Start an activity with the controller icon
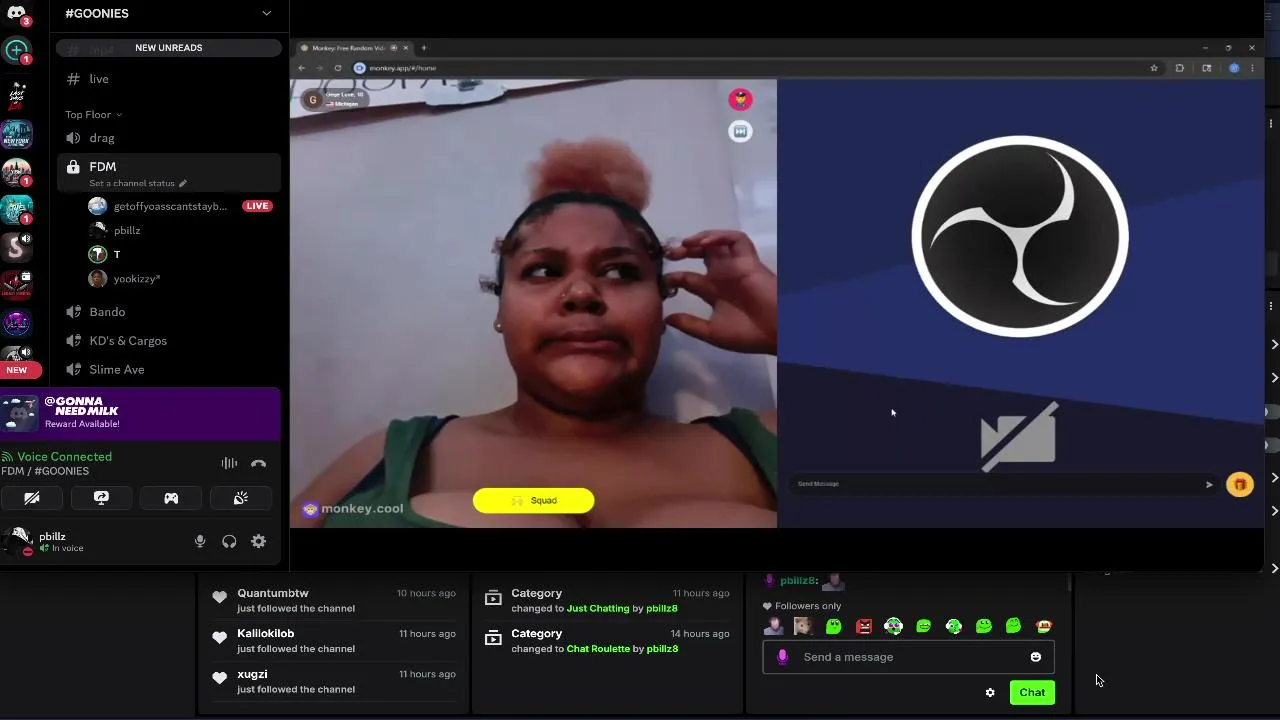 point(171,498)
